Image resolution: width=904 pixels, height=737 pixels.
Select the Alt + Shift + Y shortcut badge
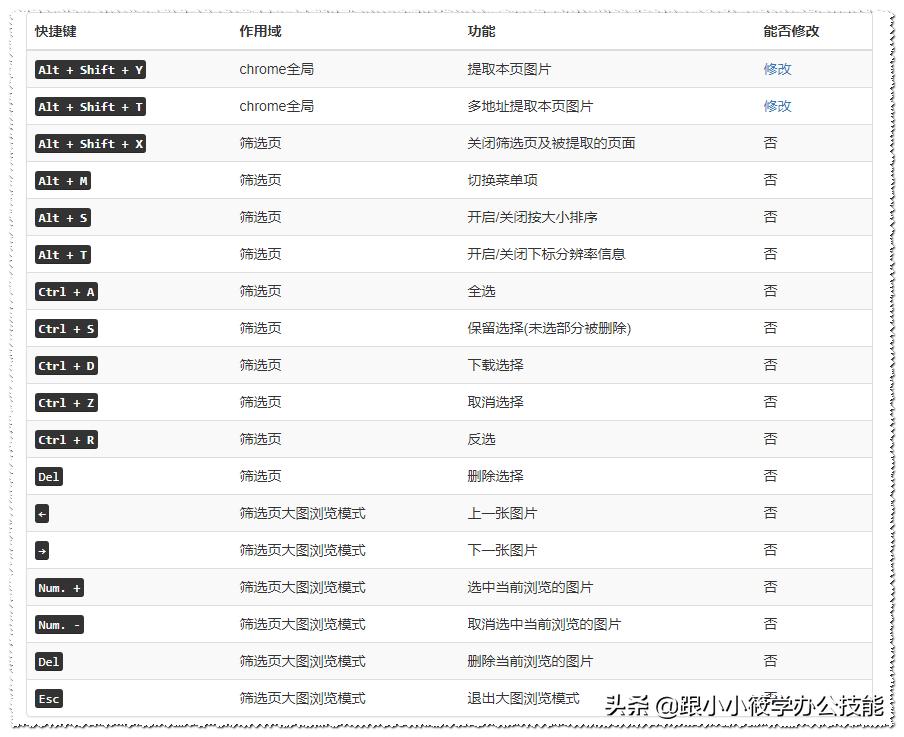90,70
